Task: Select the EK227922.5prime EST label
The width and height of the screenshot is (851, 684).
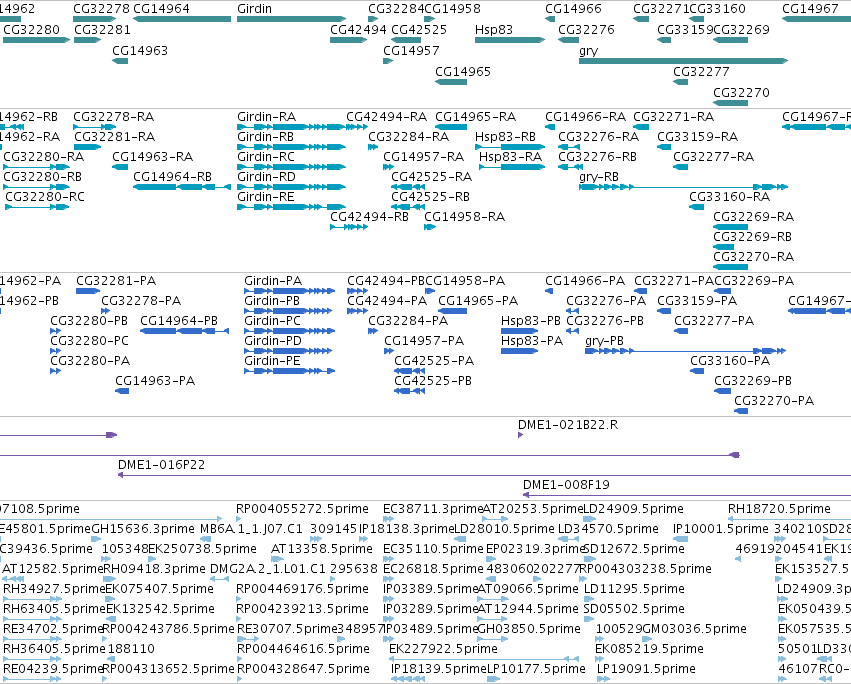Action: 443,649
